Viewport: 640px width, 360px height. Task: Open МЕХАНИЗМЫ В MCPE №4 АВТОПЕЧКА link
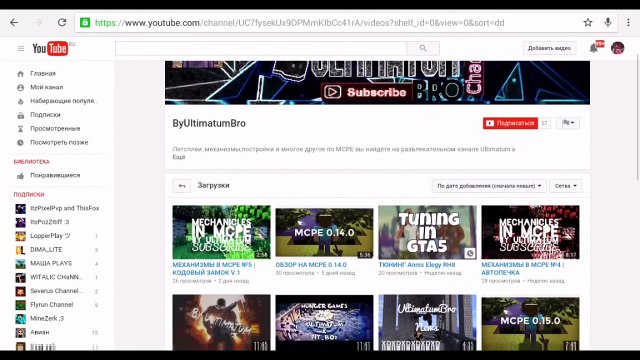click(523, 269)
